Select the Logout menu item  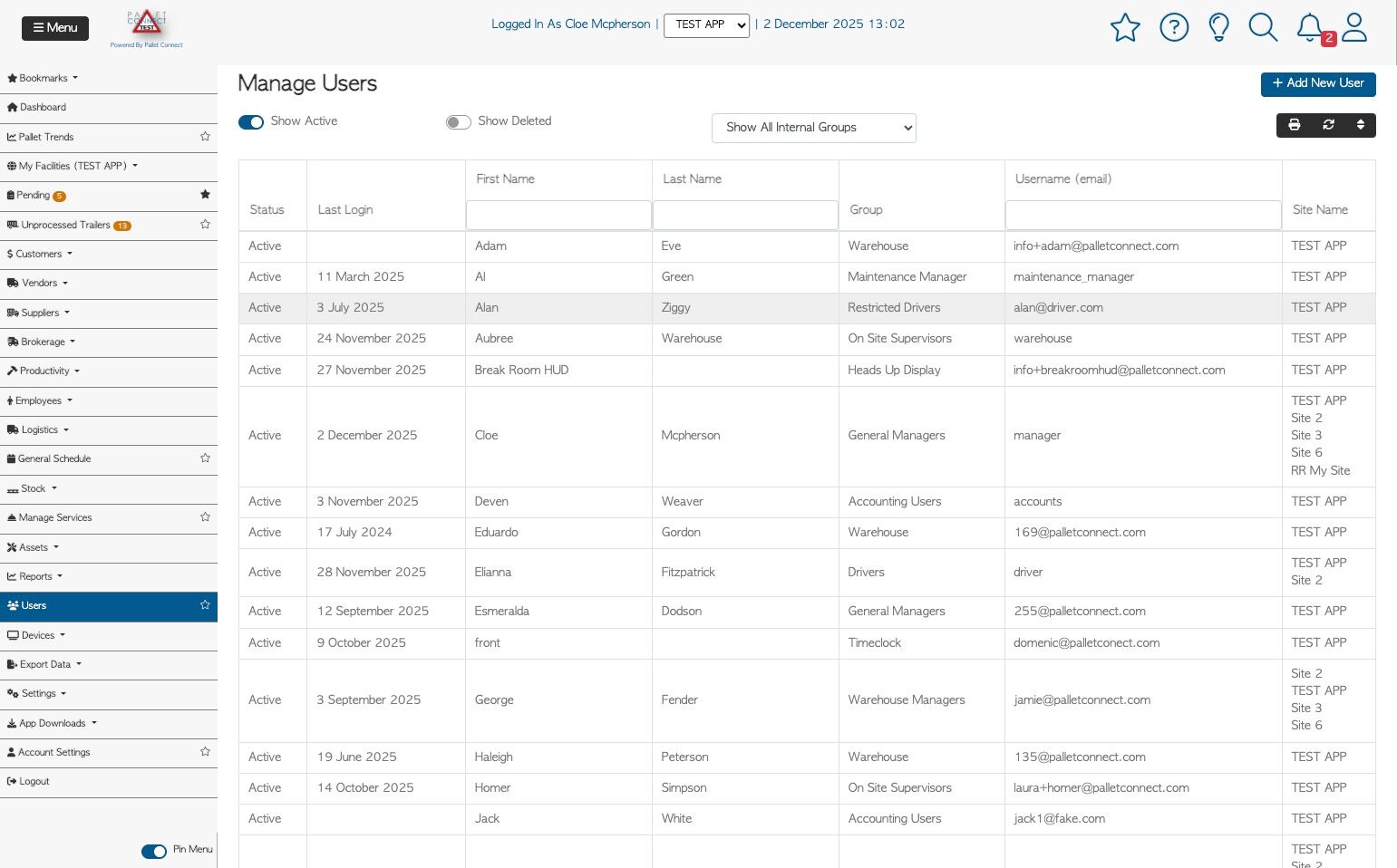(x=109, y=781)
